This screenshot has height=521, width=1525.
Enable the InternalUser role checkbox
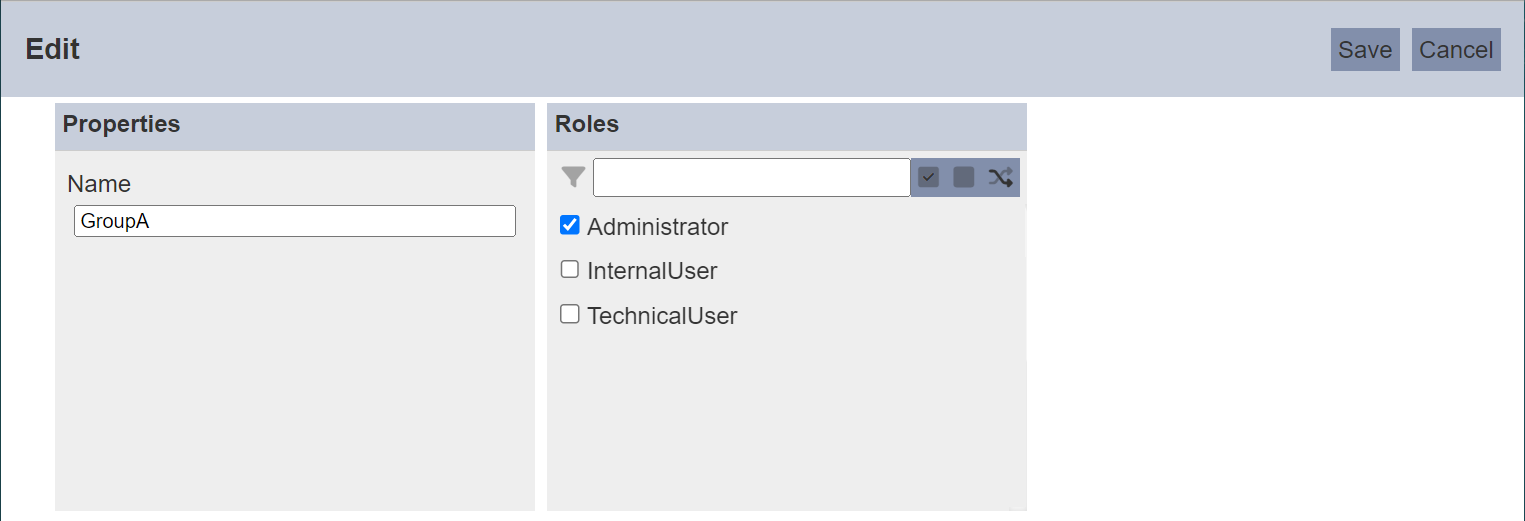click(x=570, y=269)
